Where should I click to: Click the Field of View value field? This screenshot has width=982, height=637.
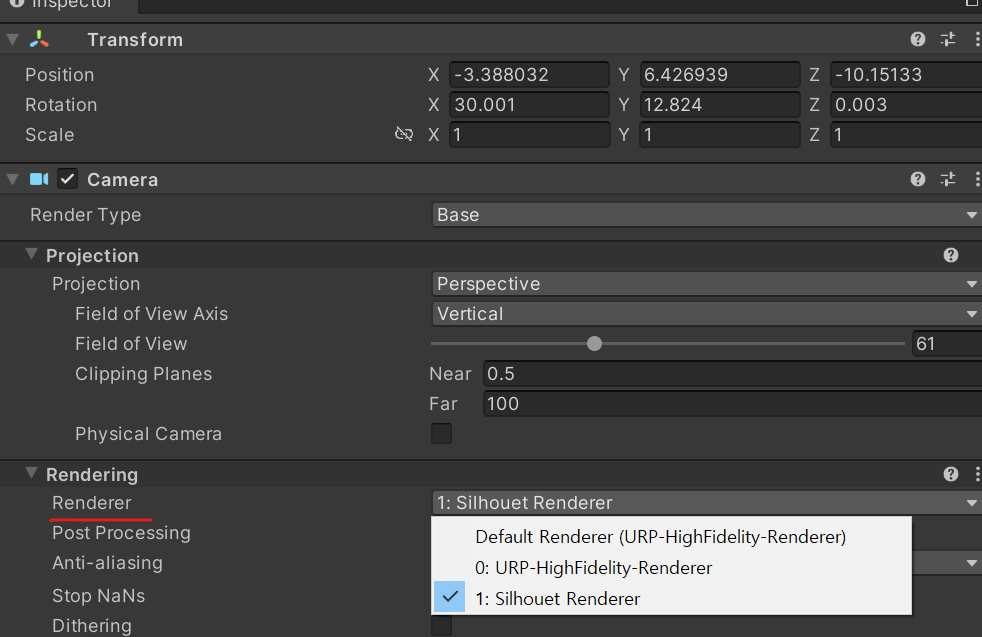947,344
